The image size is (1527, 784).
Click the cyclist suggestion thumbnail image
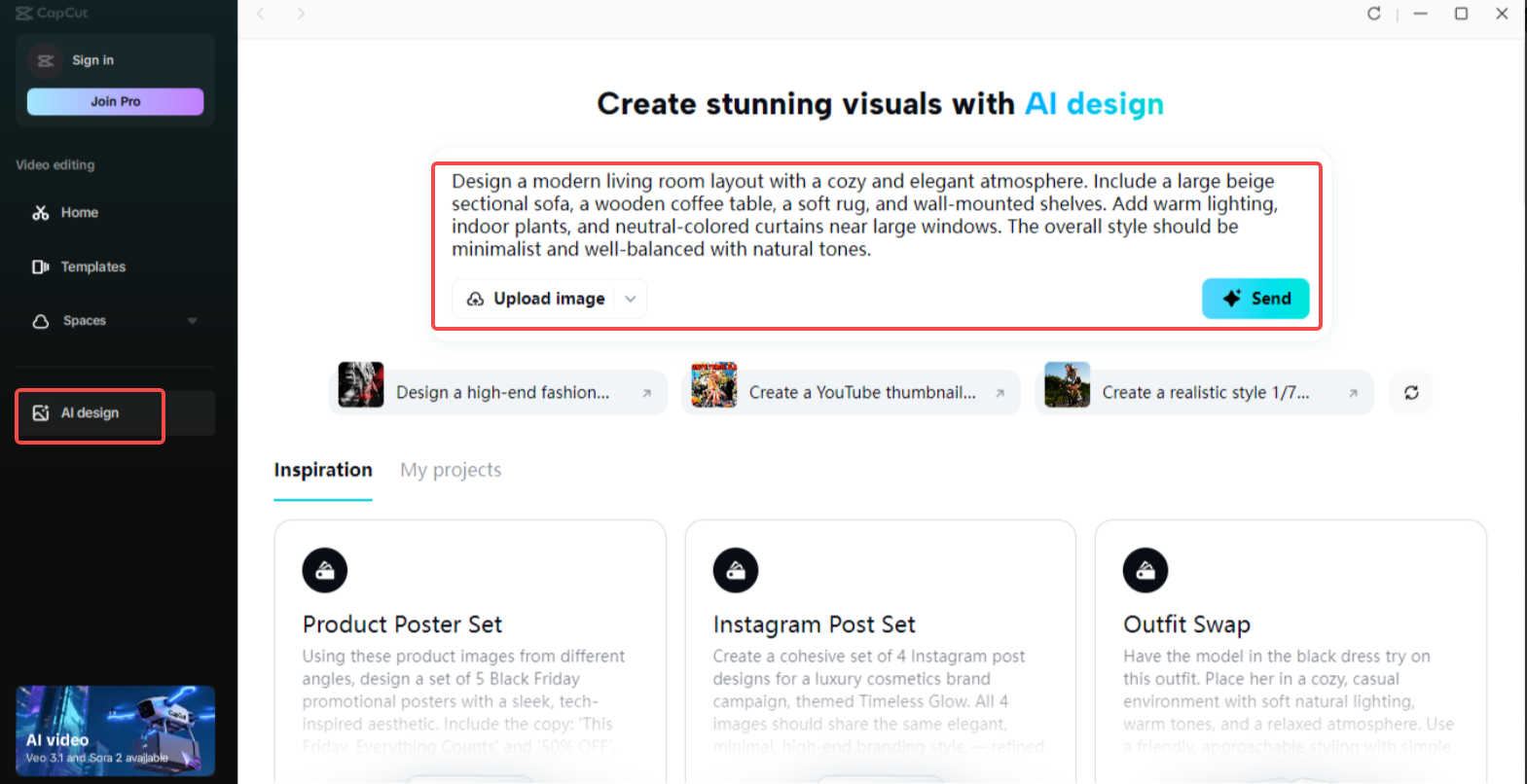click(1068, 384)
